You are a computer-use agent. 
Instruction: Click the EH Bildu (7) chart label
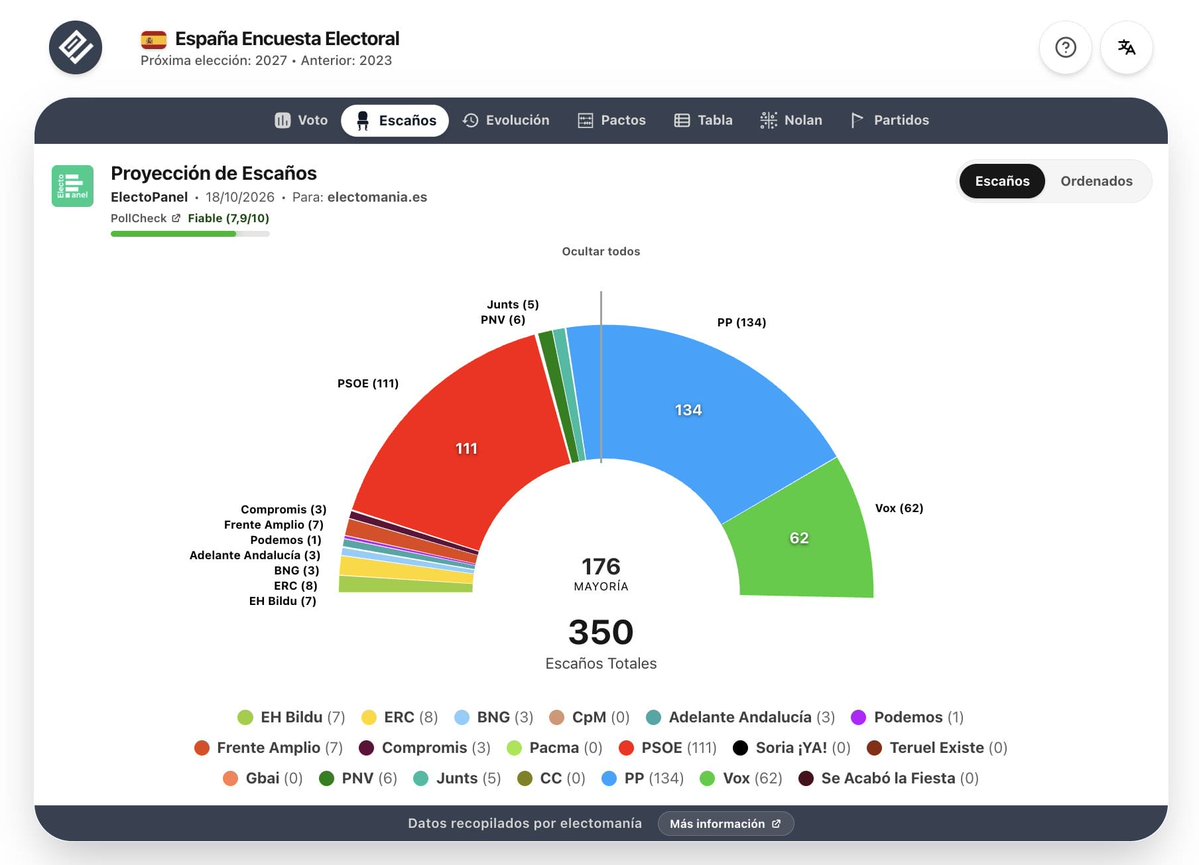click(283, 601)
